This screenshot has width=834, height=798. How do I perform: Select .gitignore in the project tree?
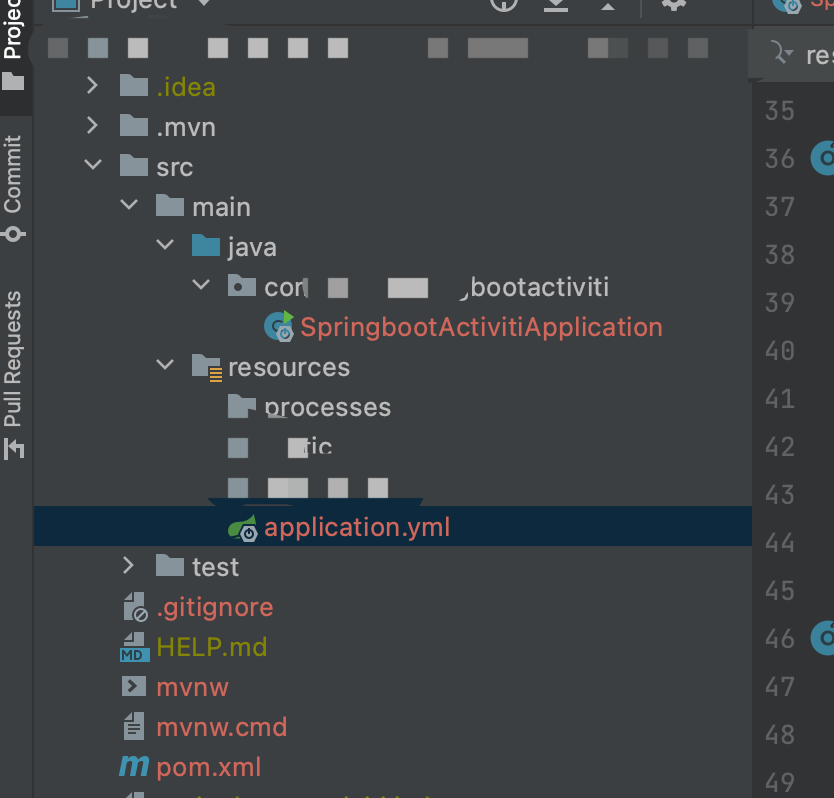(x=215, y=607)
